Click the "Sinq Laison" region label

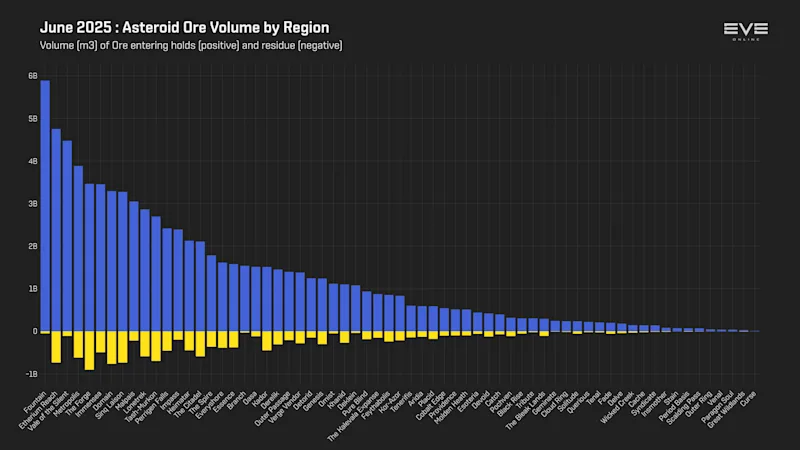110,406
